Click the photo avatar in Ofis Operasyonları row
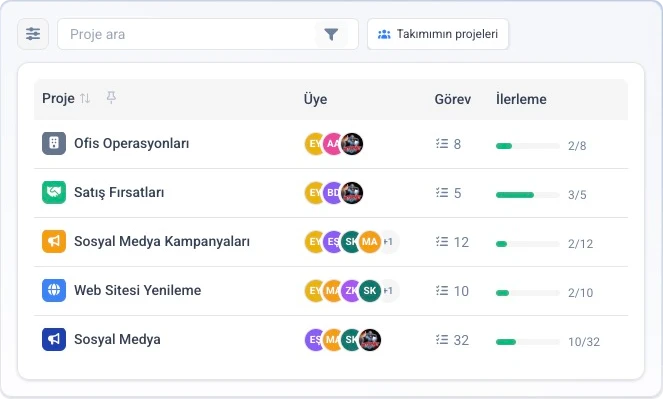The height and width of the screenshot is (399, 663). [x=352, y=144]
